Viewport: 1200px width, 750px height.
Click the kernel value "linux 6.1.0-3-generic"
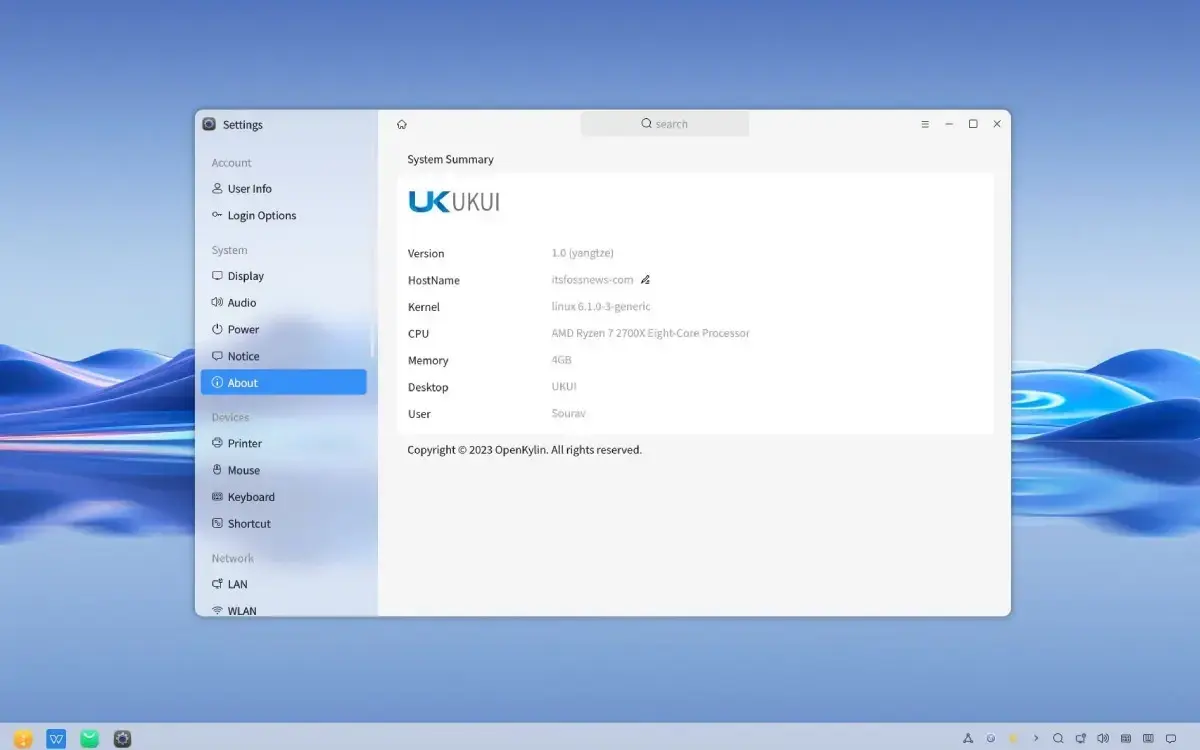tap(601, 307)
